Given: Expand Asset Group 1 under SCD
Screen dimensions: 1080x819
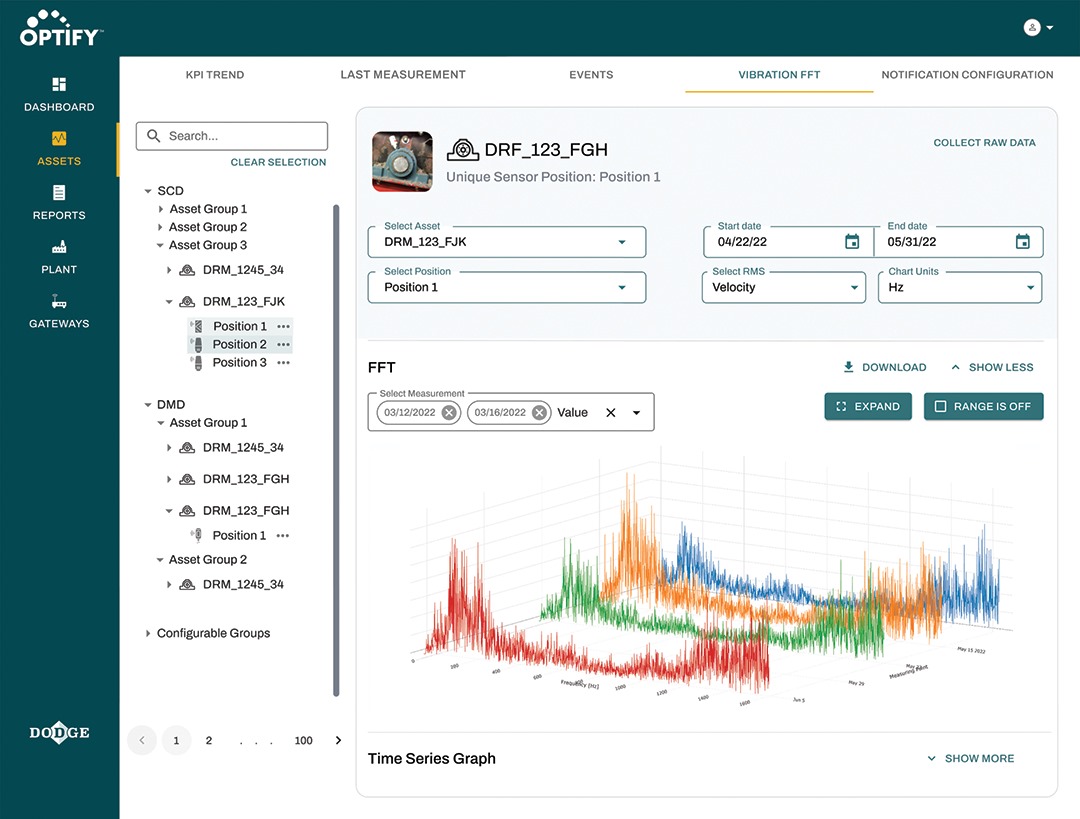Looking at the screenshot, I should tap(161, 209).
